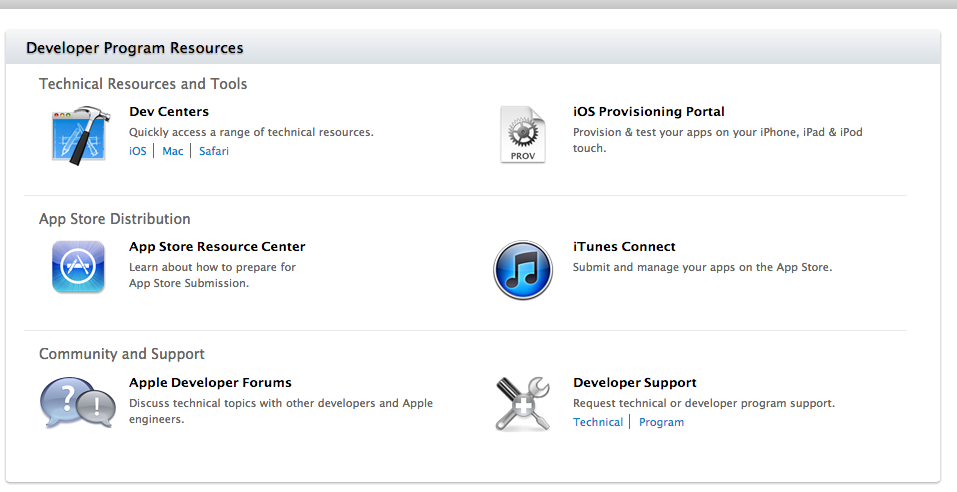Click the Community and Support section label
This screenshot has width=957, height=492.
pos(122,354)
